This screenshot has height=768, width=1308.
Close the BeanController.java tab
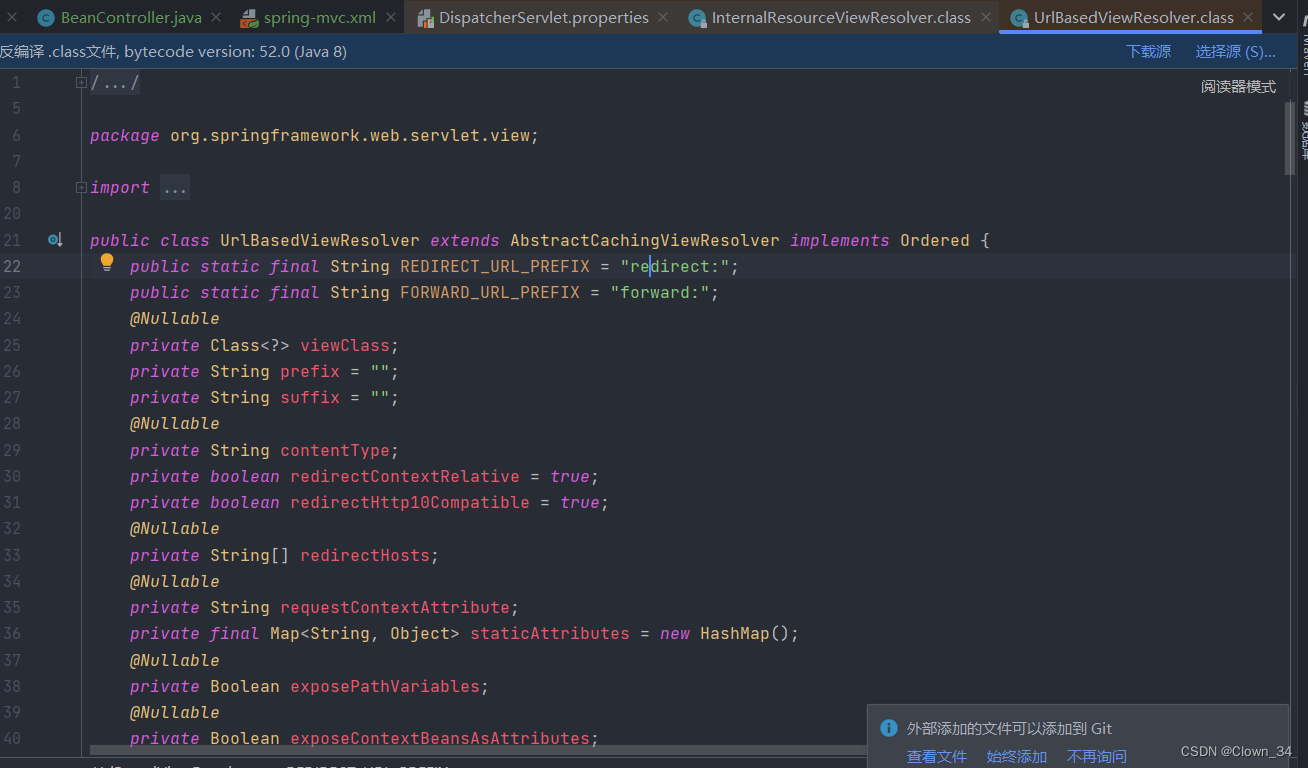click(x=216, y=18)
